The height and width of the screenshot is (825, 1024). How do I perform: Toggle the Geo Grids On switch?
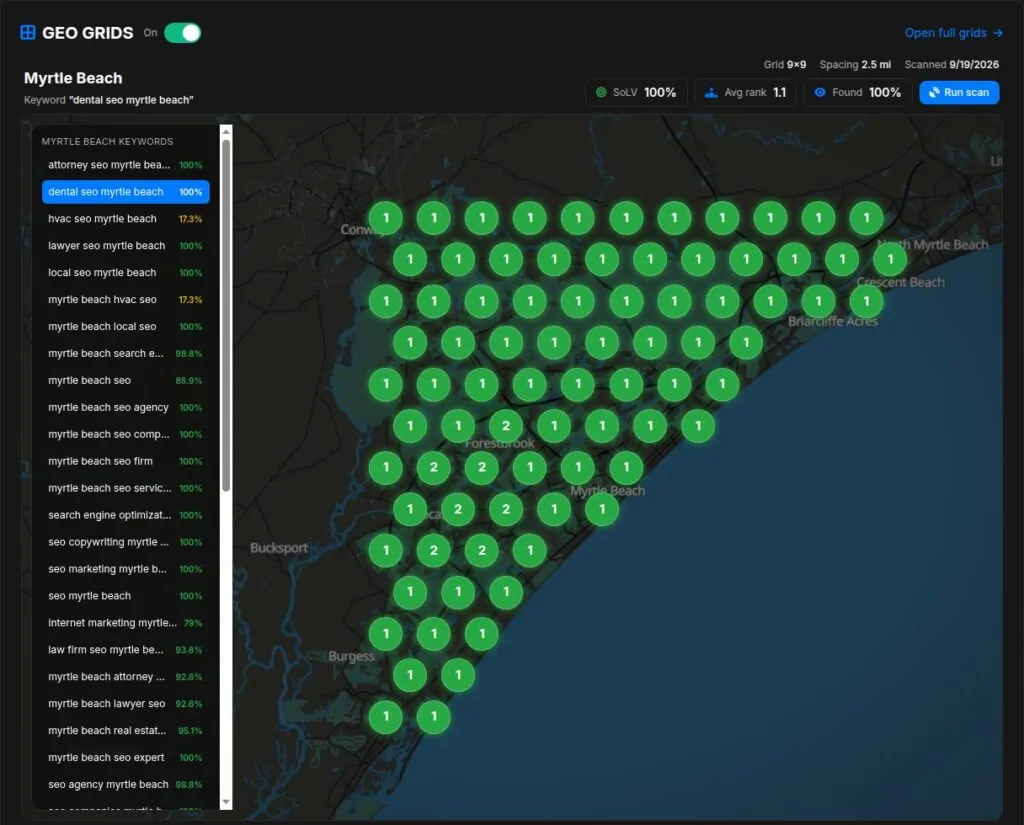pos(182,33)
